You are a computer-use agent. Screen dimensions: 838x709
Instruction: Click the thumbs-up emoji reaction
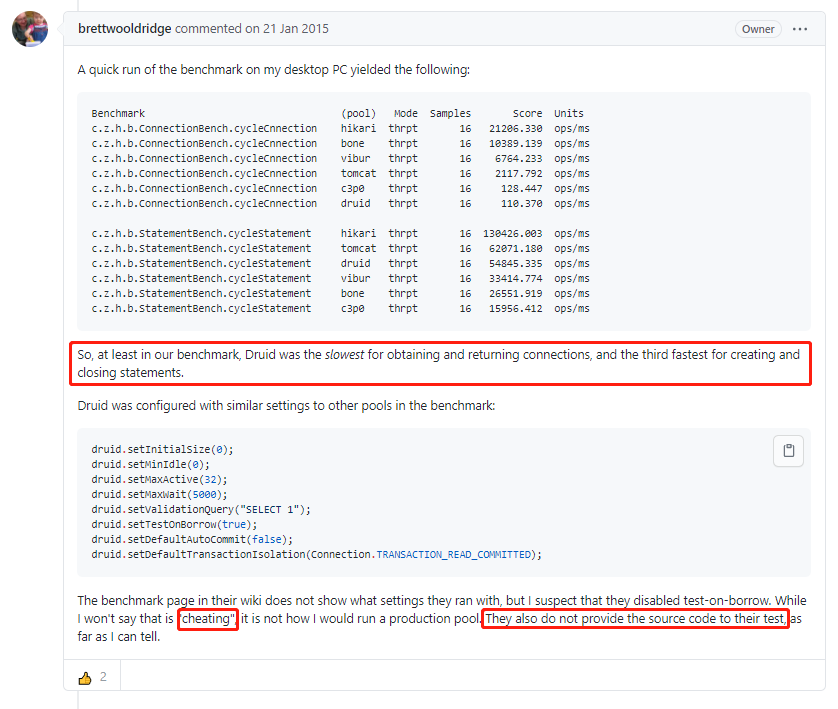(x=86, y=676)
